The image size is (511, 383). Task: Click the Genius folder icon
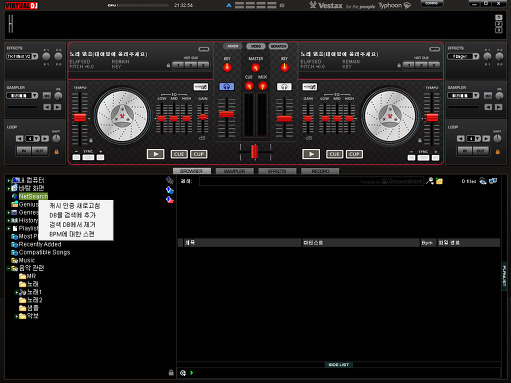pos(14,204)
